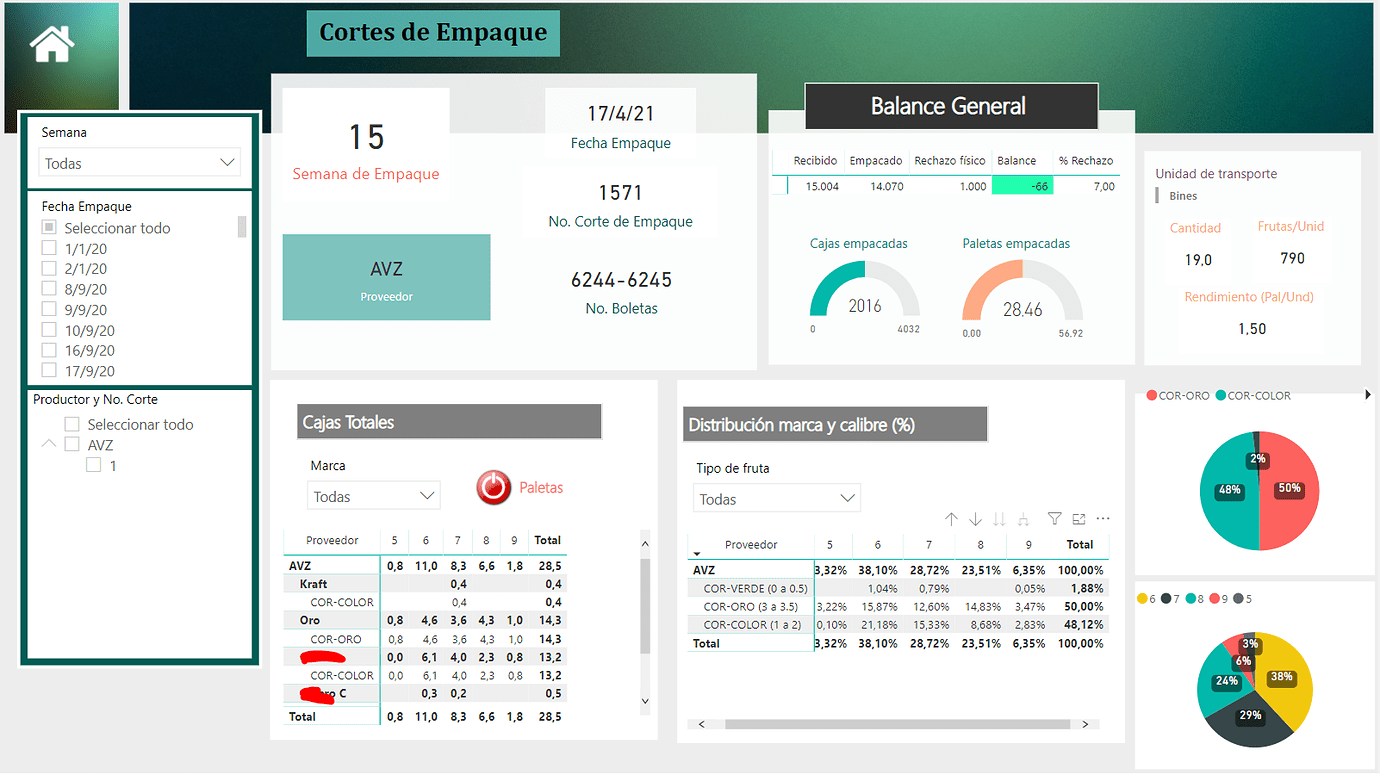Viewport: 1380px width, 774px height.
Task: Open the Marca dropdown in Cajas Totales
Action: [373, 495]
